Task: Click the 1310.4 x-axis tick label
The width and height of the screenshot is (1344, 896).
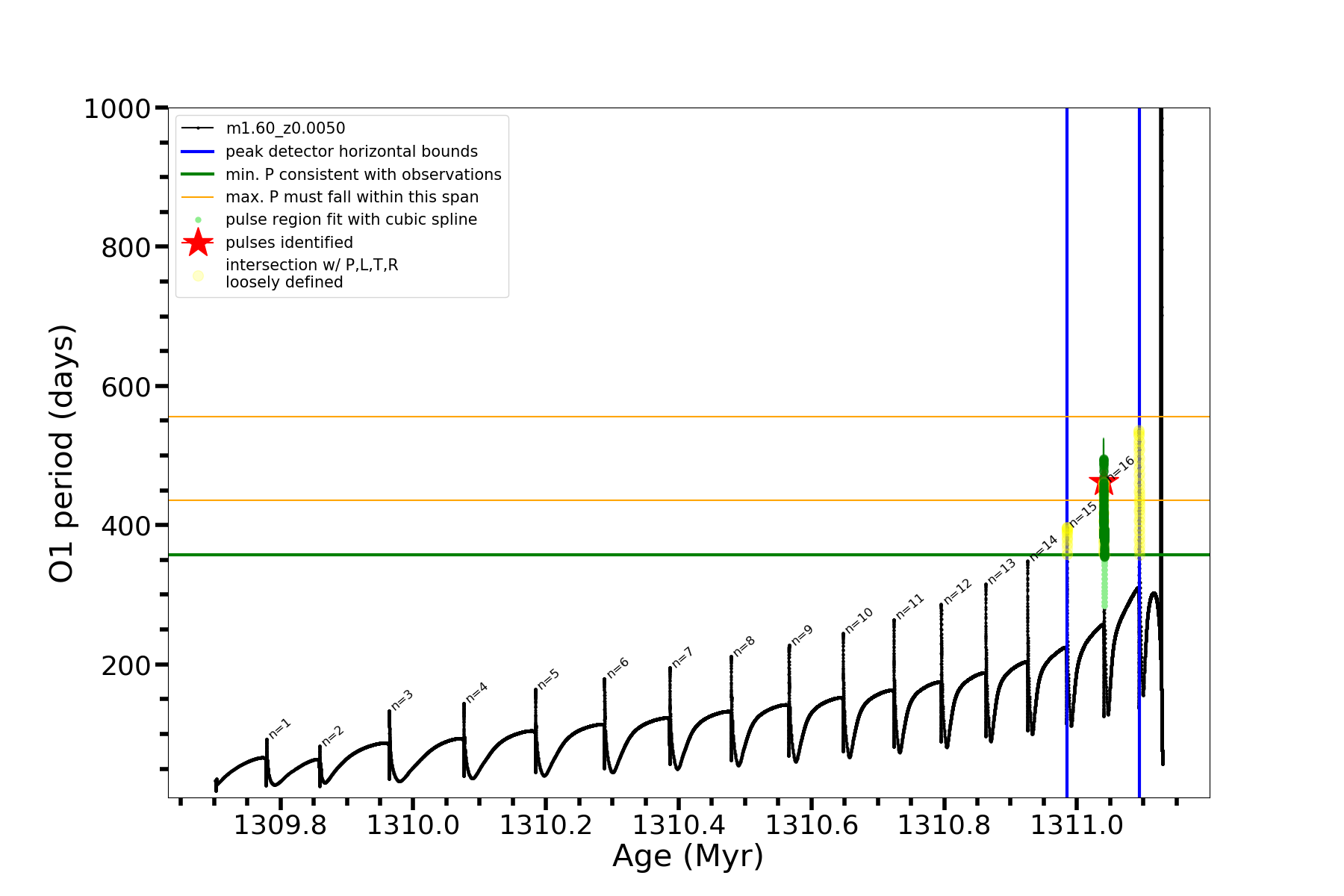Action: click(x=679, y=825)
